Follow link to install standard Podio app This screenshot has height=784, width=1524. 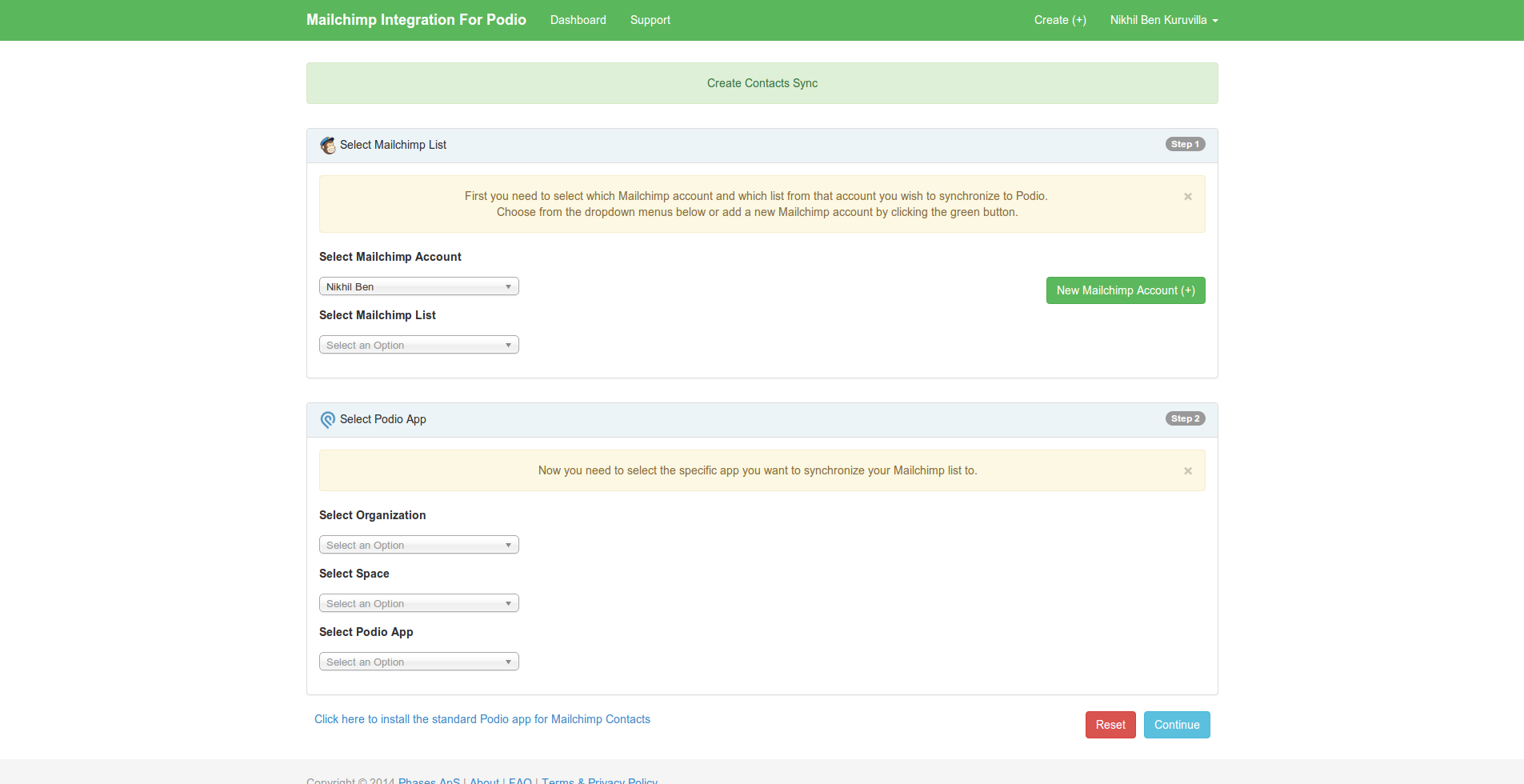(x=482, y=719)
